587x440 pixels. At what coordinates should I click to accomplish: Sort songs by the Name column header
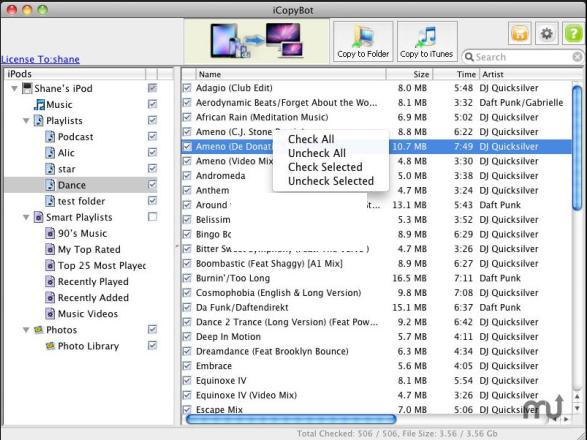(291, 74)
